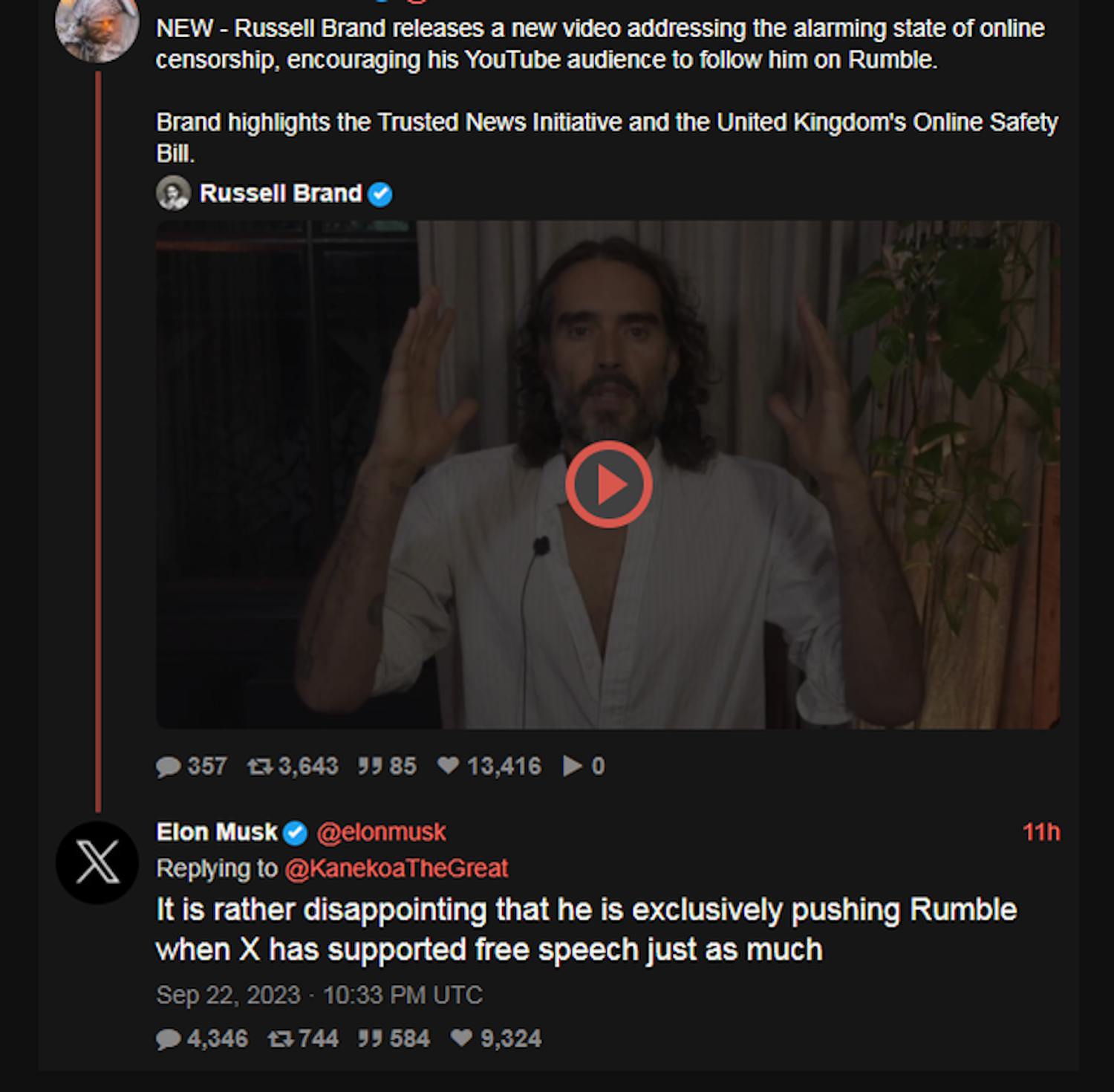Click heart icon showing 9,324
Viewport: 1114px width, 1092px height.
coord(461,1038)
